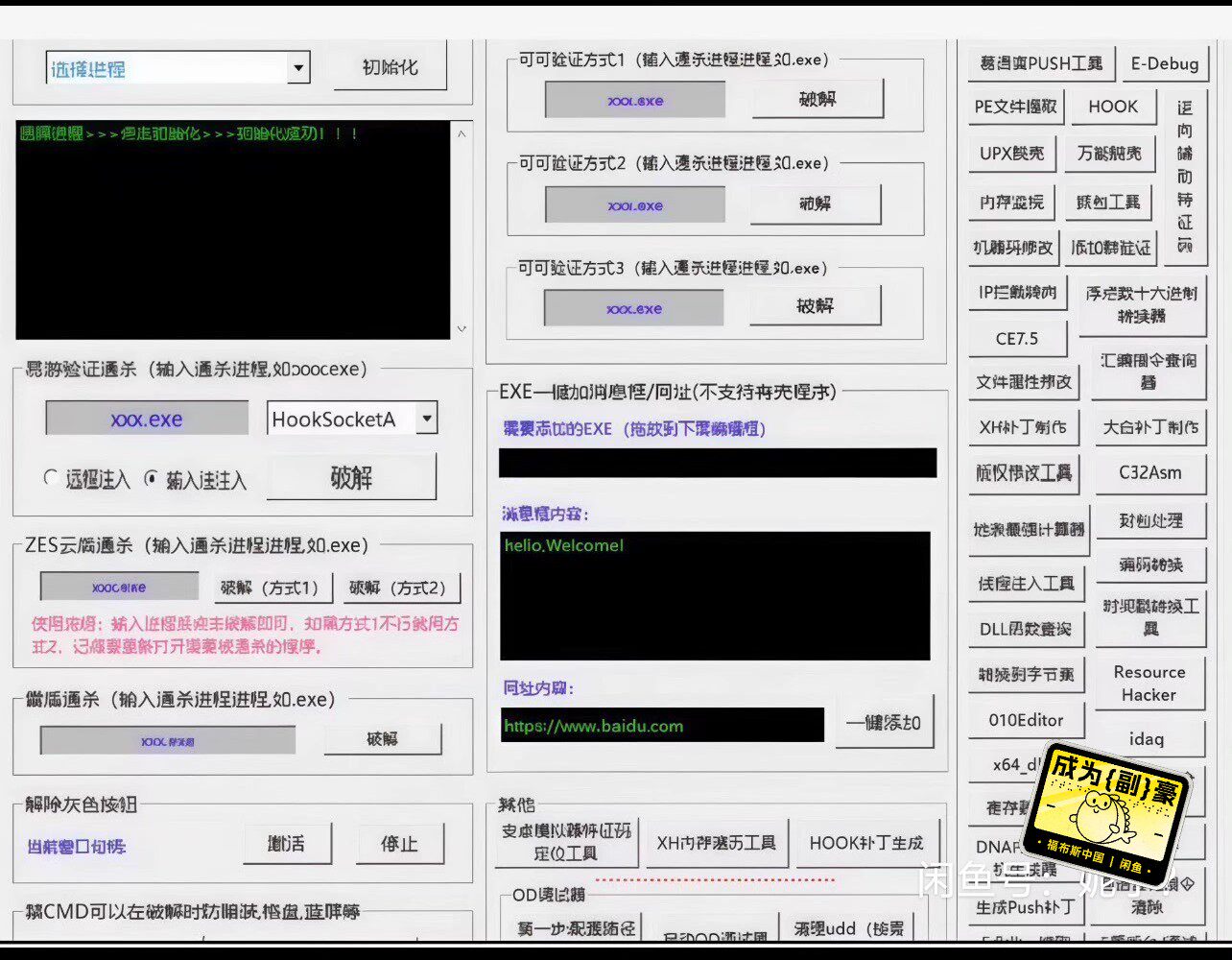The width and height of the screenshot is (1232, 960).
Task: Click 破解 in the group above 解除灰色按钮
Action: pos(382,739)
